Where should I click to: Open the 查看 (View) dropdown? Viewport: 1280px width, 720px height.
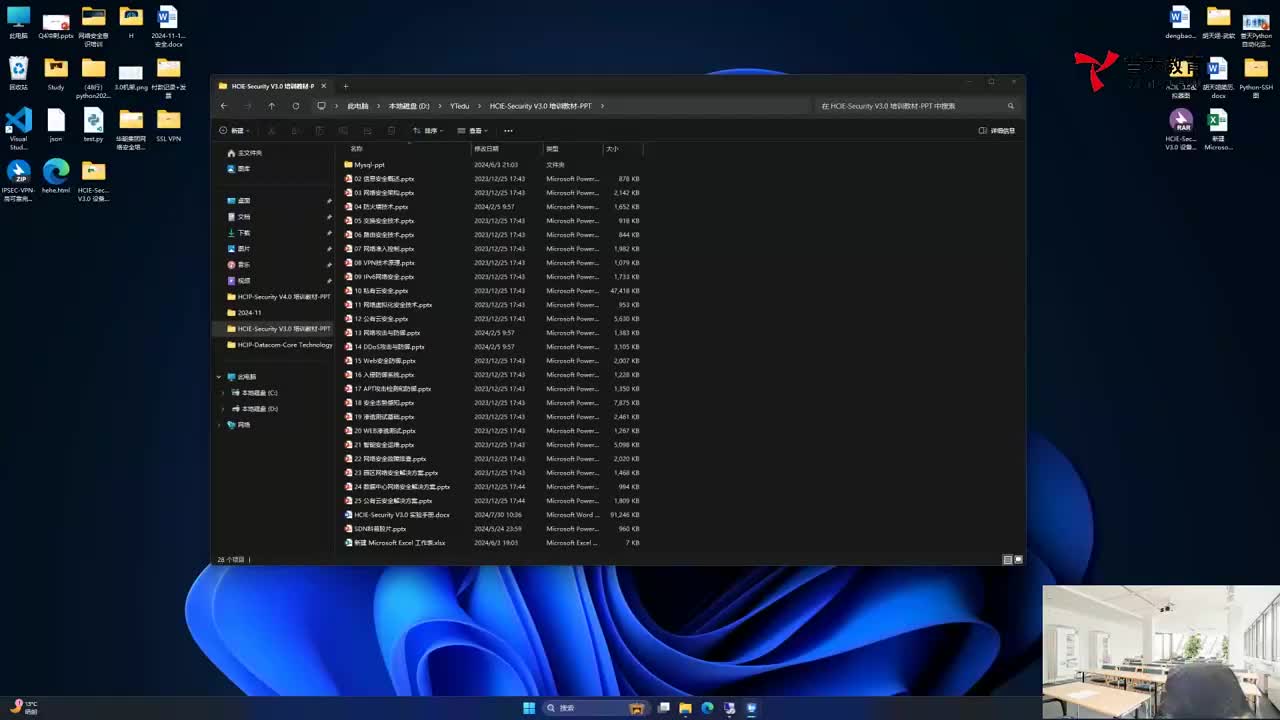click(x=473, y=131)
